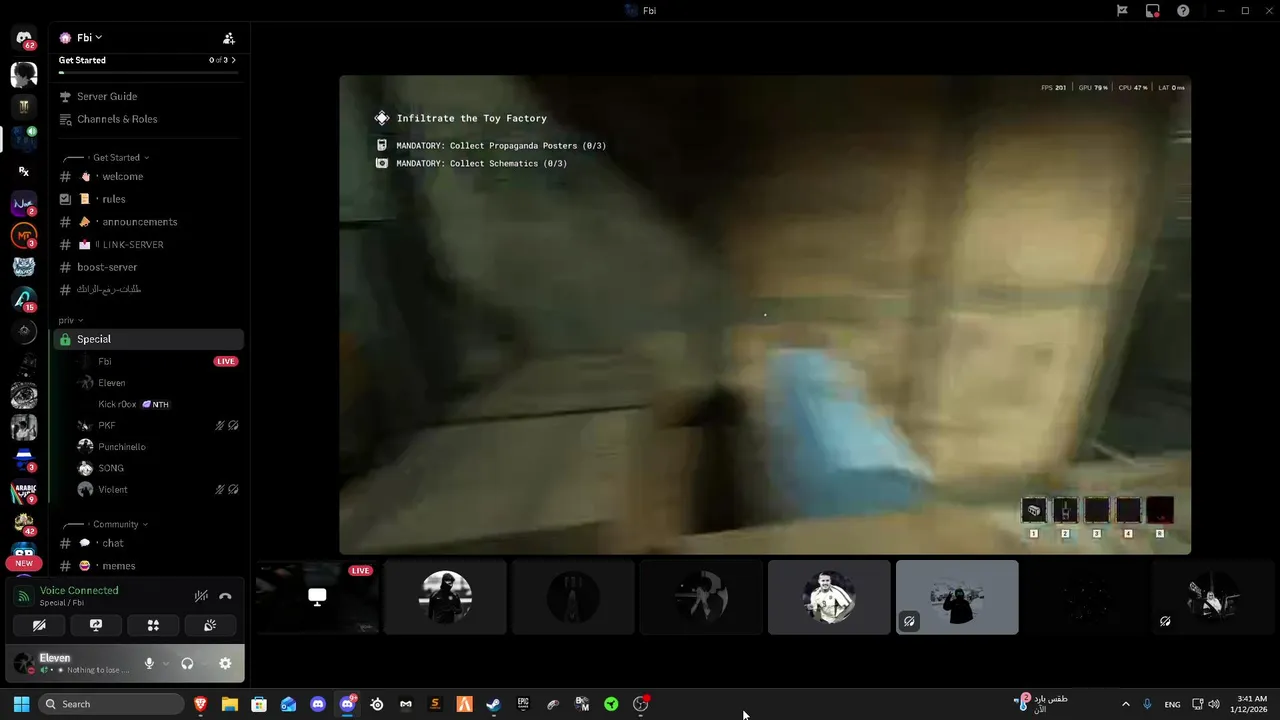
Task: Open the chat channel
Action: [x=148, y=543]
